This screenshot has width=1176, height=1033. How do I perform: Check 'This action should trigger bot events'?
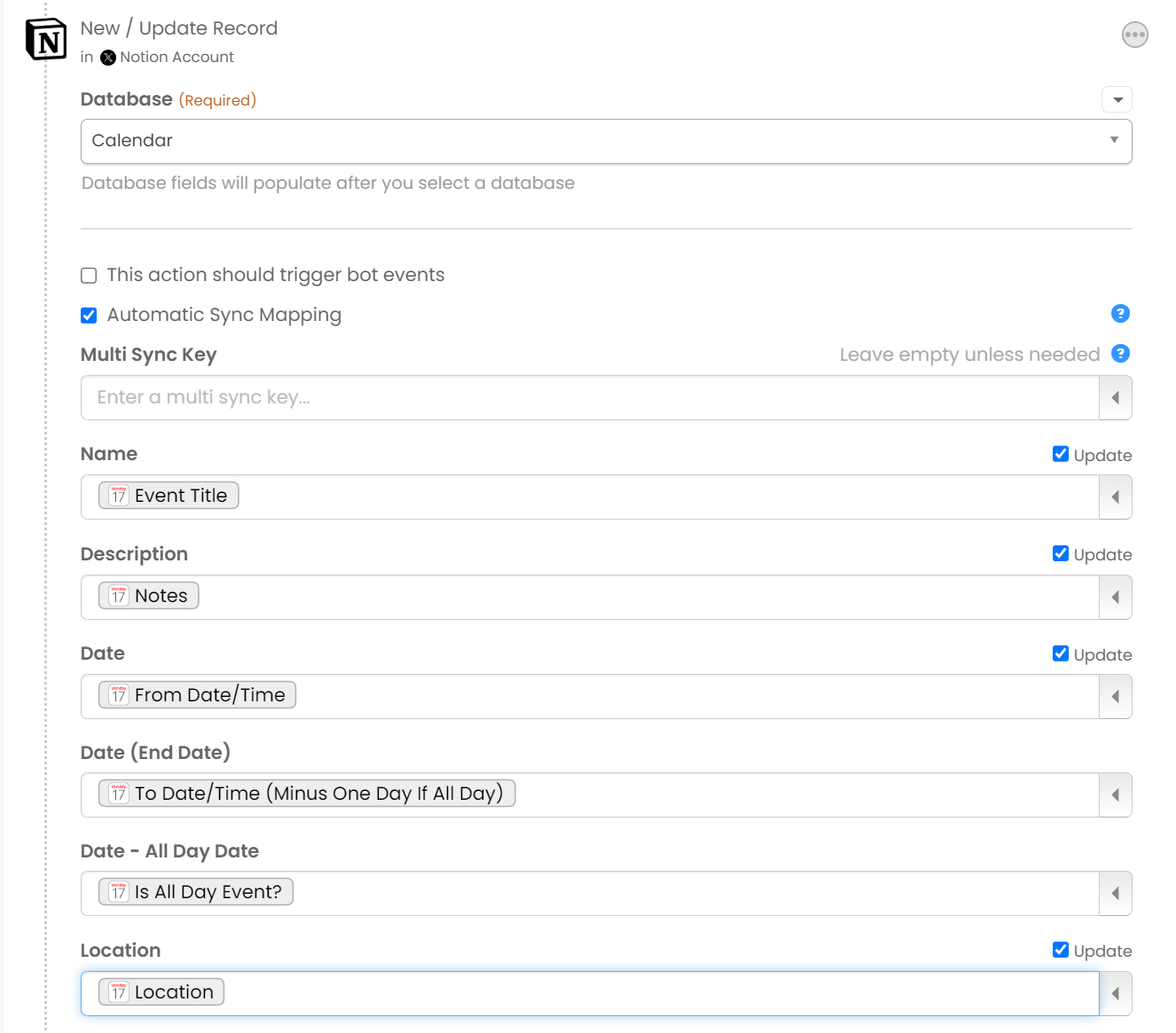click(x=89, y=275)
